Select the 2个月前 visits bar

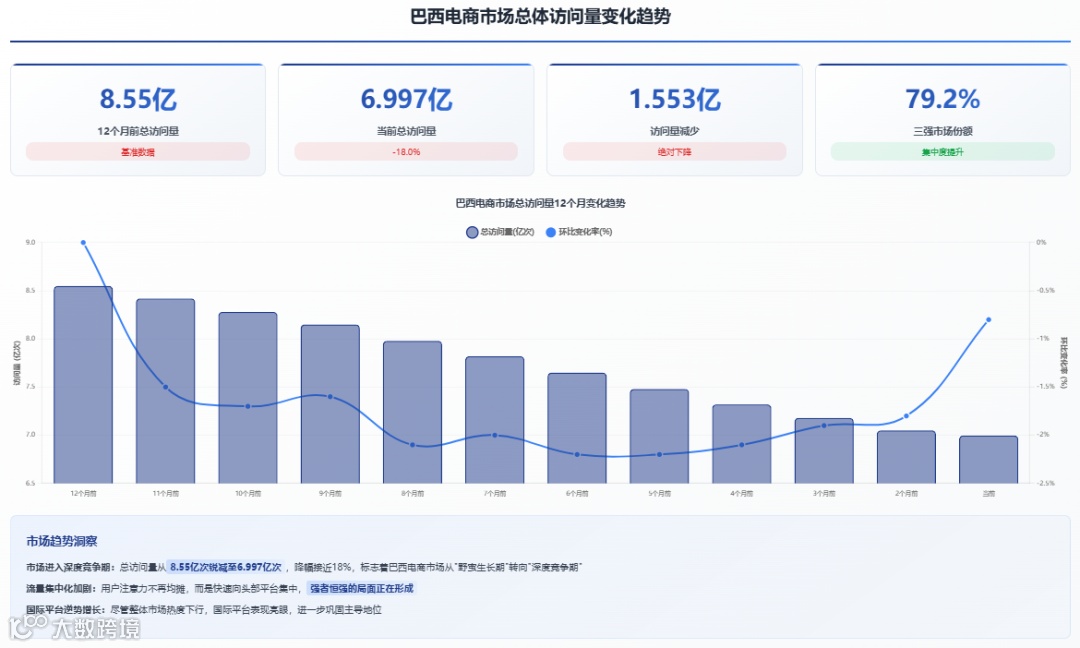click(x=906, y=457)
